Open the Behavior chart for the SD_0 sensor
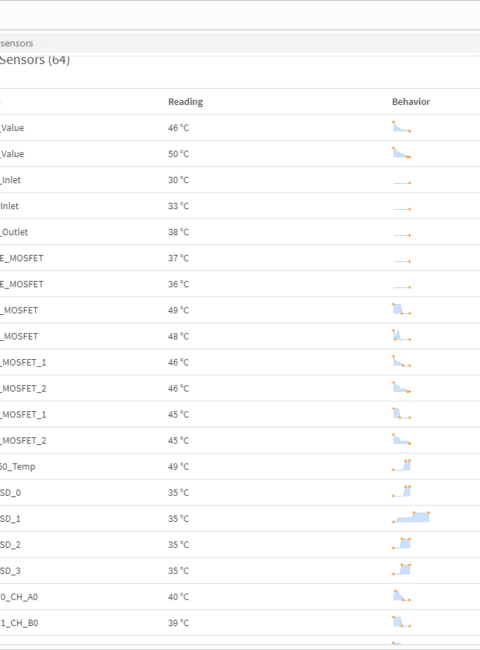 tap(402, 491)
